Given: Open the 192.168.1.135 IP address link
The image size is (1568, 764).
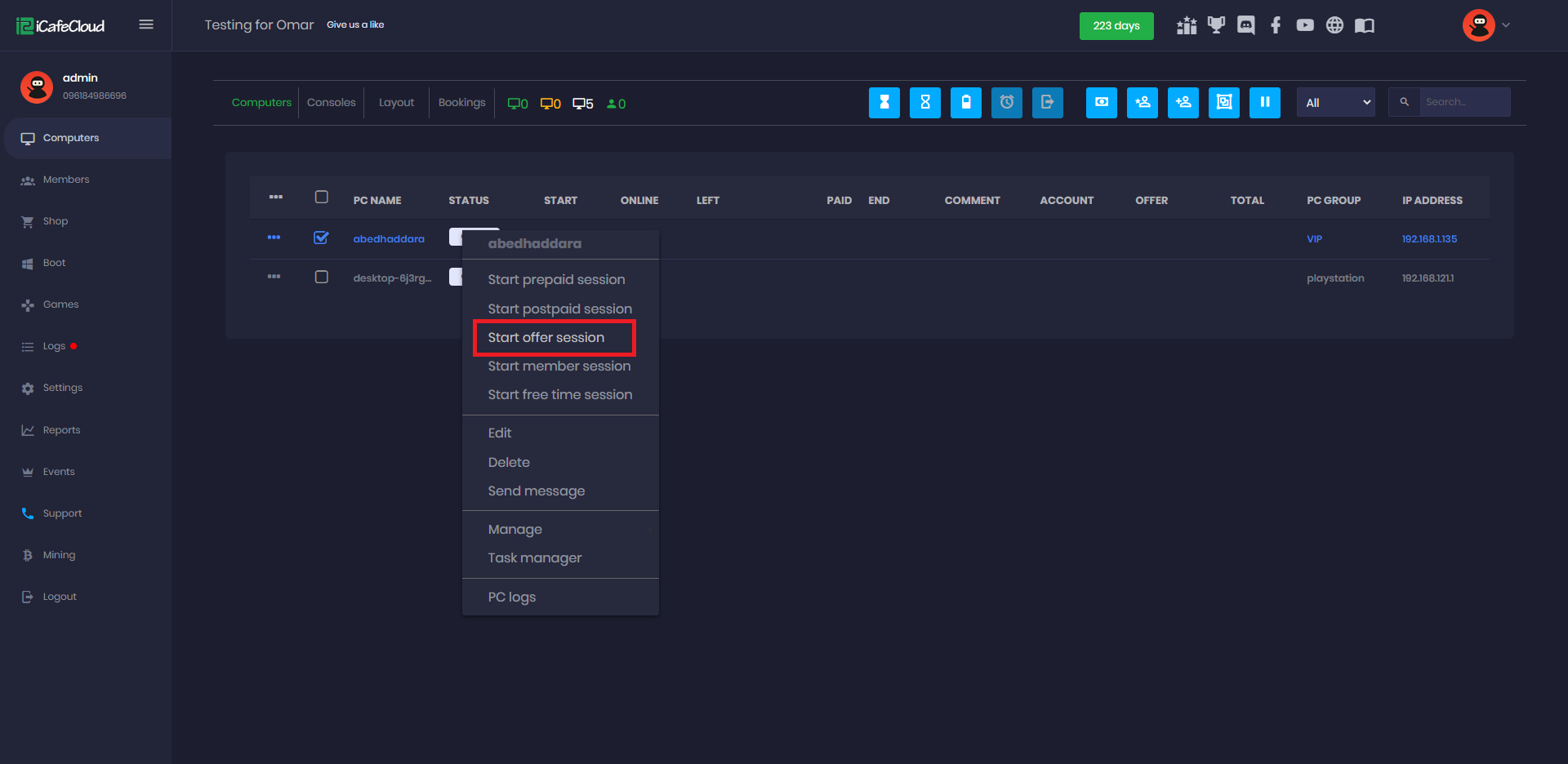Looking at the screenshot, I should click(x=1429, y=239).
